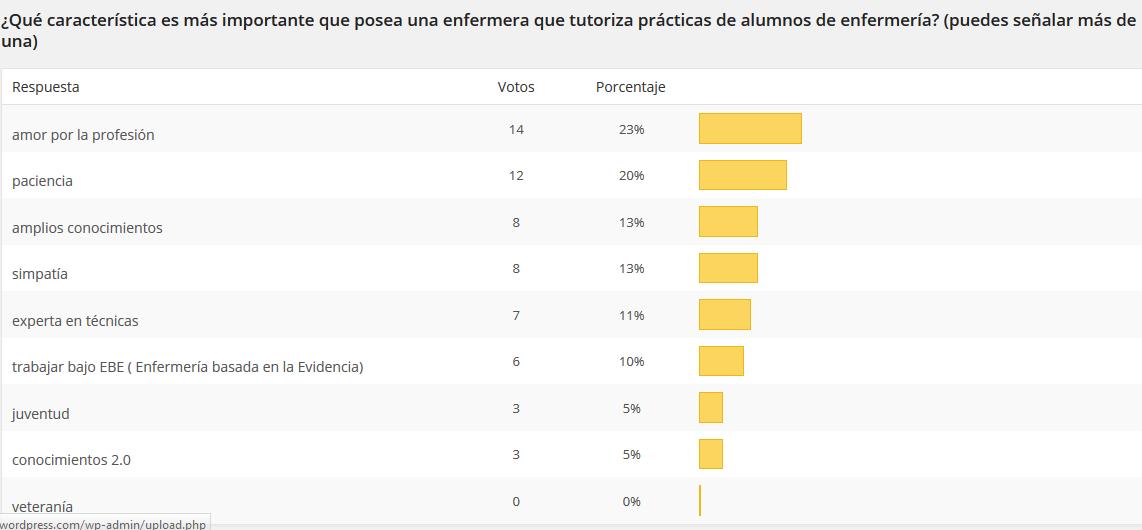This screenshot has height=530, width=1142.
Task: Click the 'trabajar bajo EBE' answer text
Action: (187, 367)
